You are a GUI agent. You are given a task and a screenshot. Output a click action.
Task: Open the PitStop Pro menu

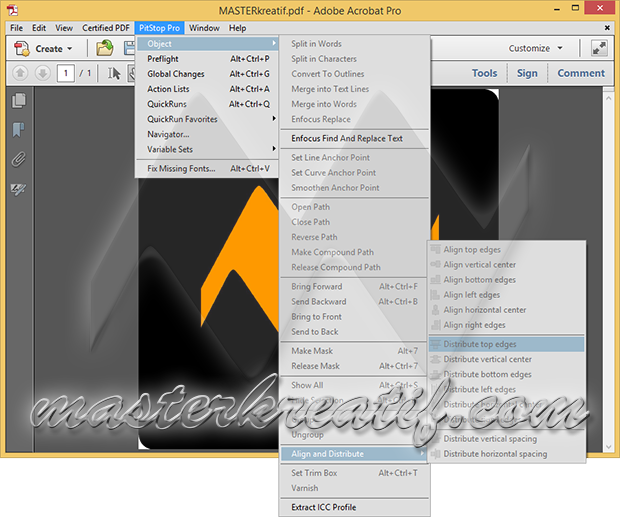(x=159, y=28)
